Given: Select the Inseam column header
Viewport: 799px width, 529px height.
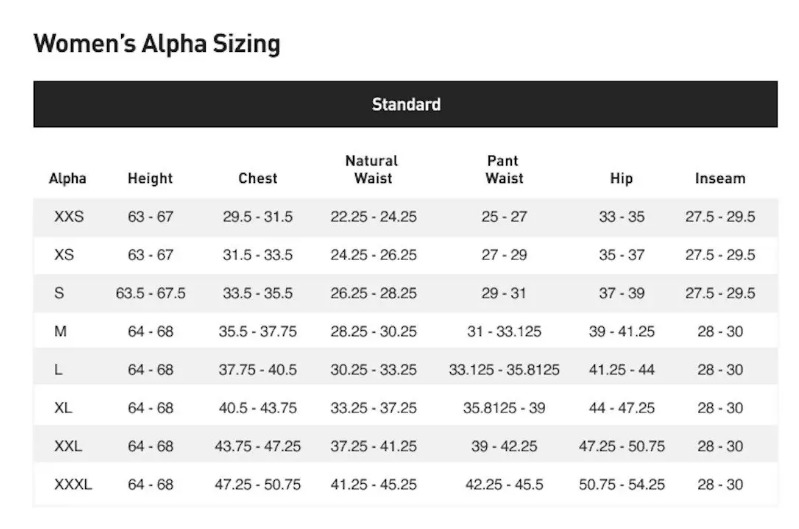Looking at the screenshot, I should [x=720, y=178].
